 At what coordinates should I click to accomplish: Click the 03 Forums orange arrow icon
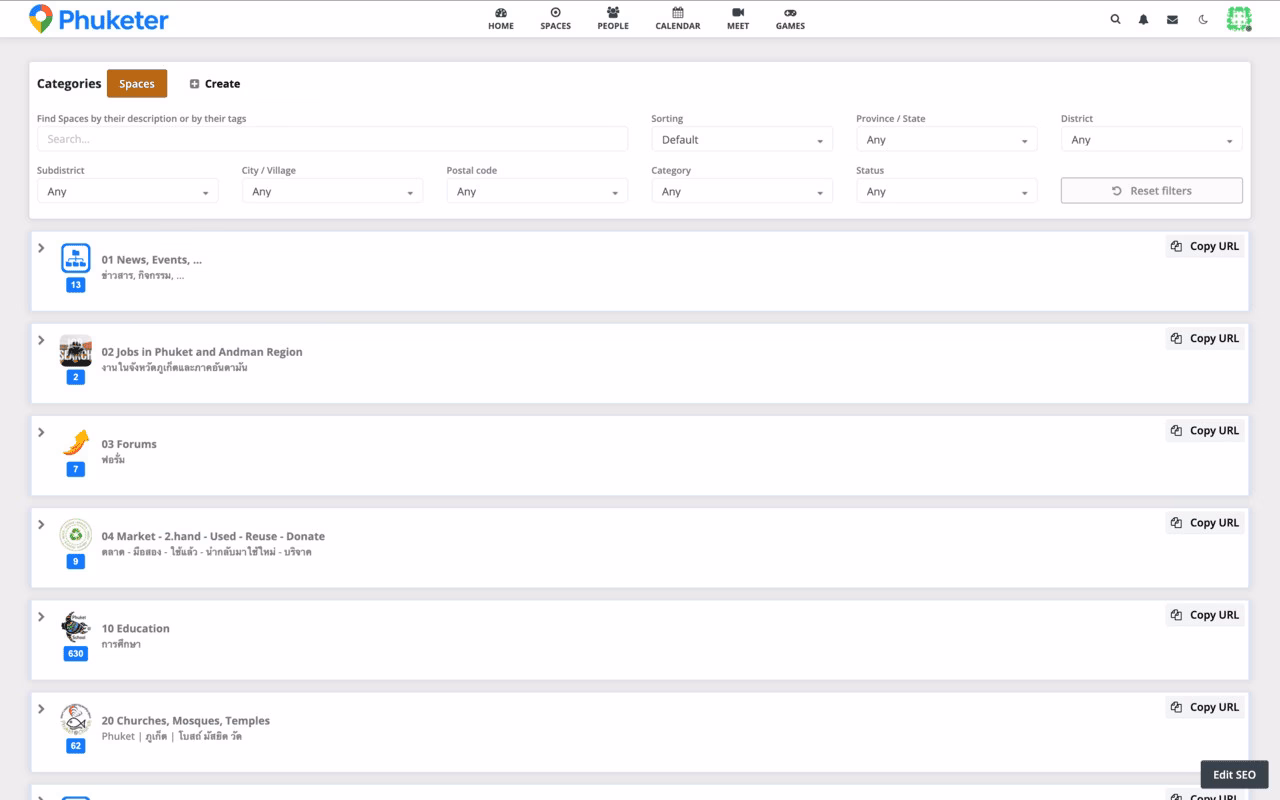click(x=76, y=443)
